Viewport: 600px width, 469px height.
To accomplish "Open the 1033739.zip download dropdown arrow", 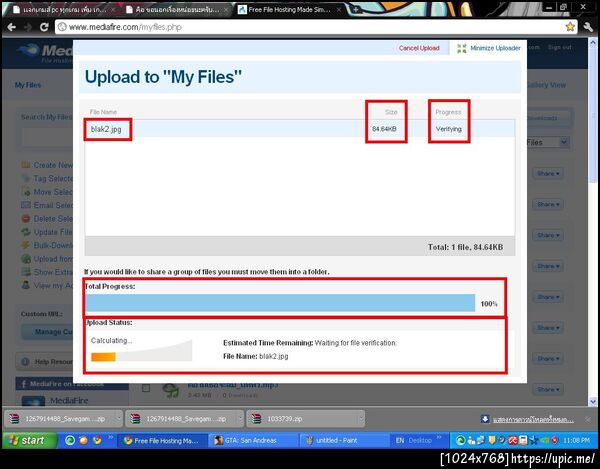I will pyautogui.click(x=360, y=419).
